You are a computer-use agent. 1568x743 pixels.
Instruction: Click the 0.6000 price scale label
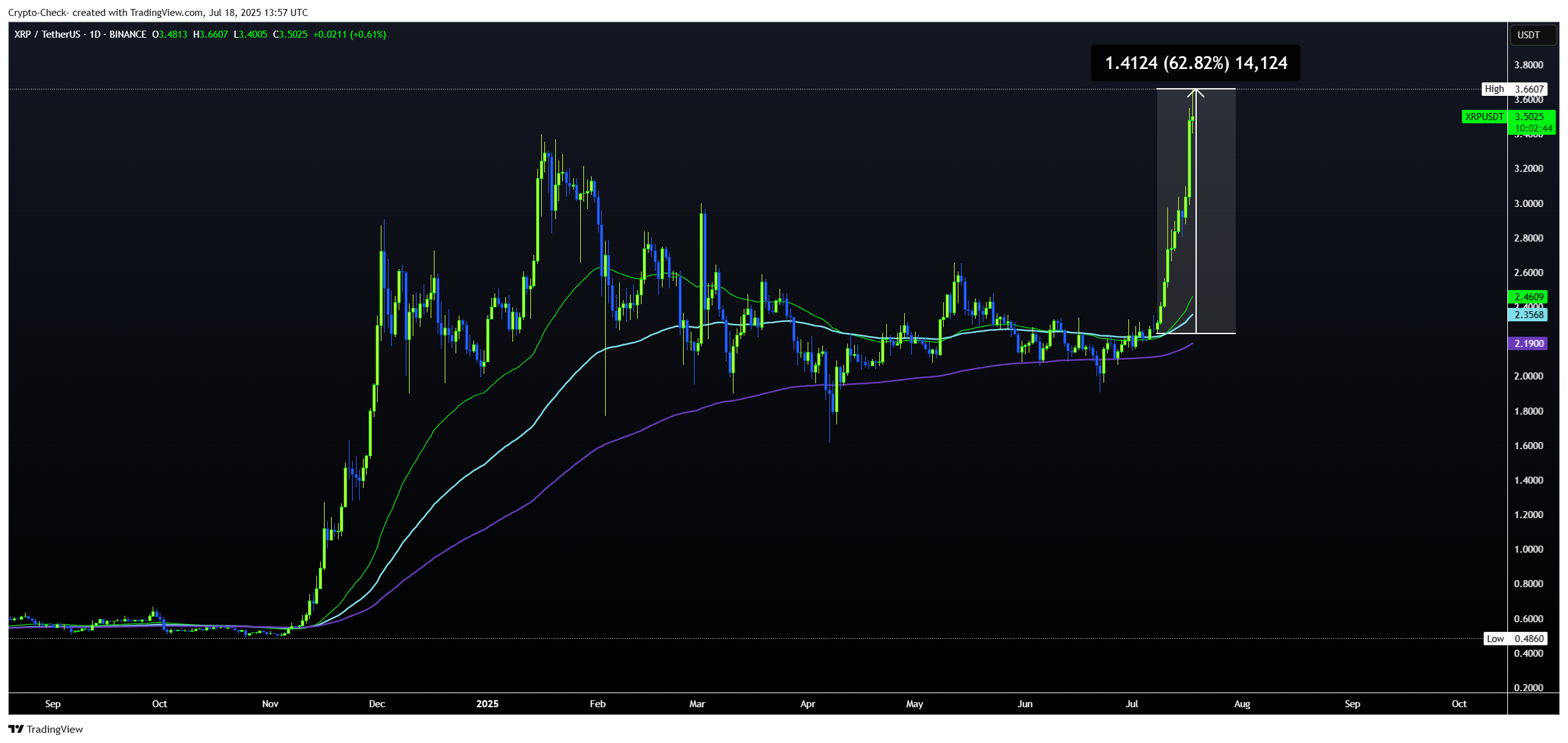tap(1528, 618)
